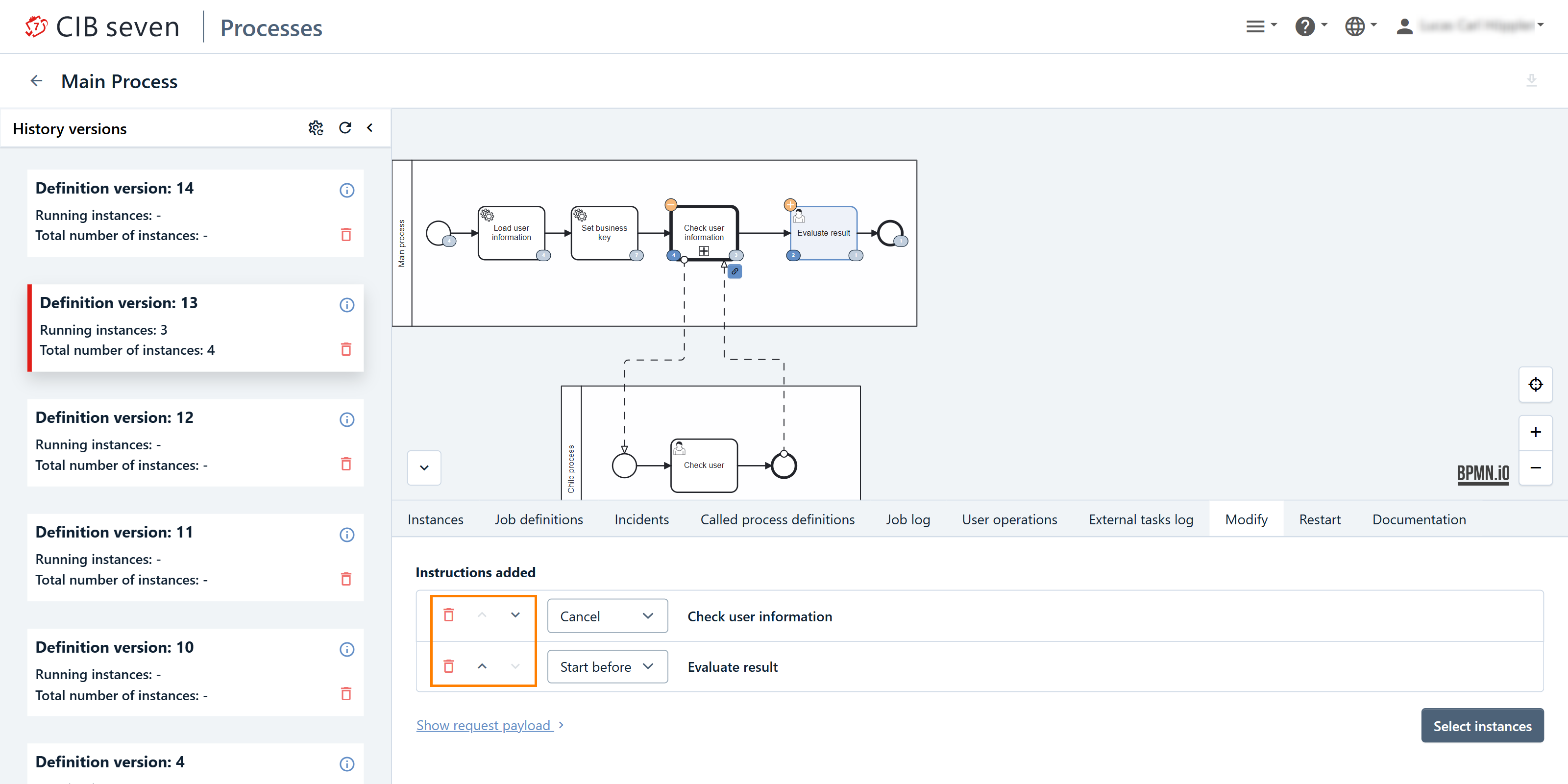
Task: Click orange minus badge on Check user information
Action: [670, 204]
